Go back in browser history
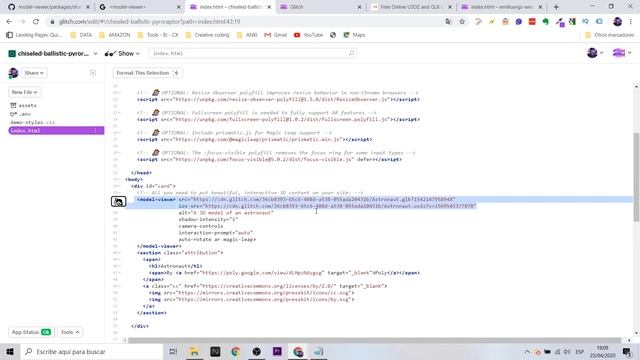Screen dimensions: 640x360 click(9, 22)
